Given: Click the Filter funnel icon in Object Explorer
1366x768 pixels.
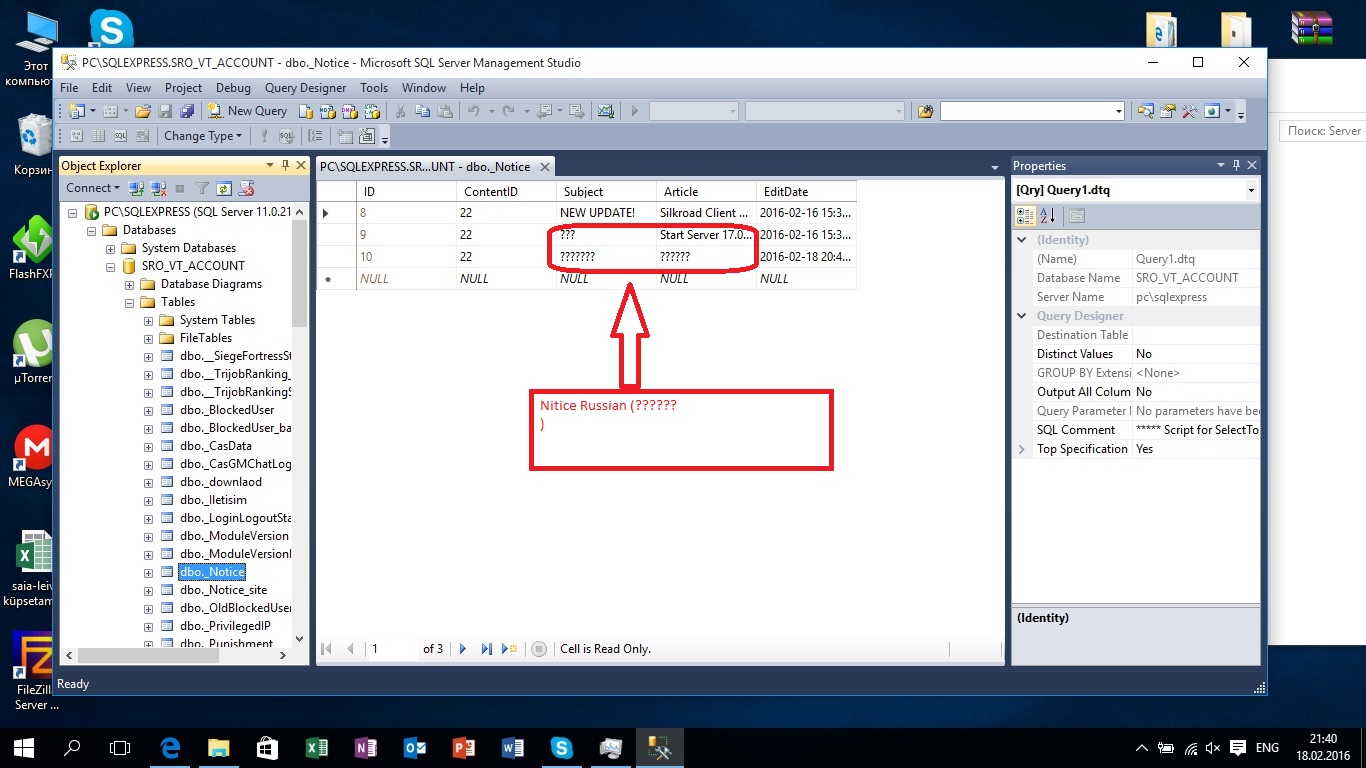Looking at the screenshot, I should 202,188.
